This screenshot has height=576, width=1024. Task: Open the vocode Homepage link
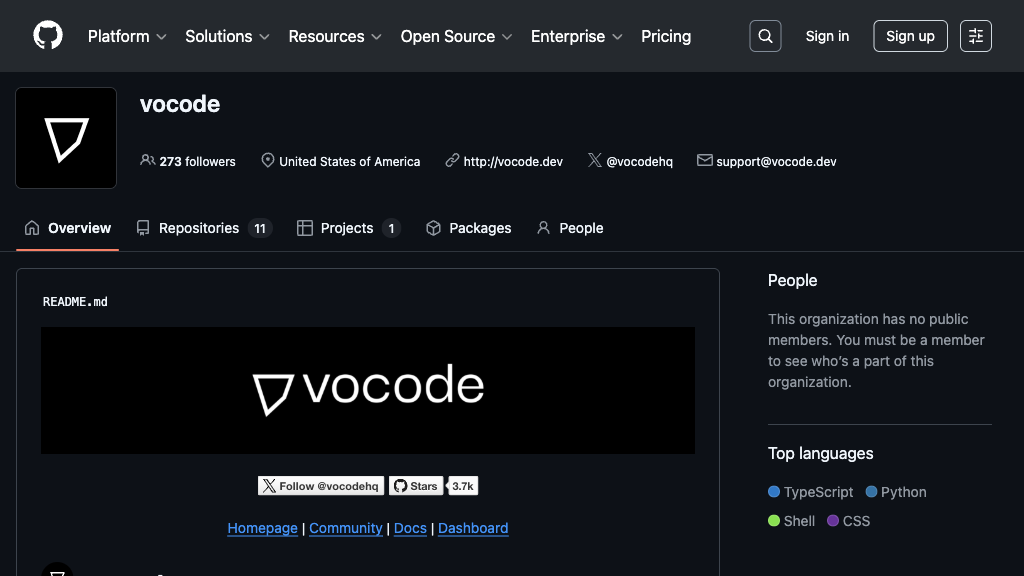click(x=262, y=528)
